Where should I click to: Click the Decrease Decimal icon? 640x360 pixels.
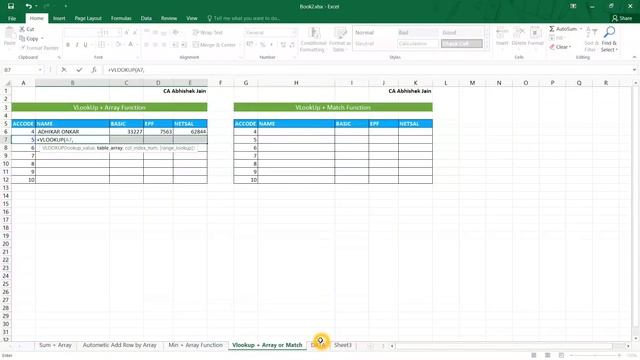(x=292, y=44)
